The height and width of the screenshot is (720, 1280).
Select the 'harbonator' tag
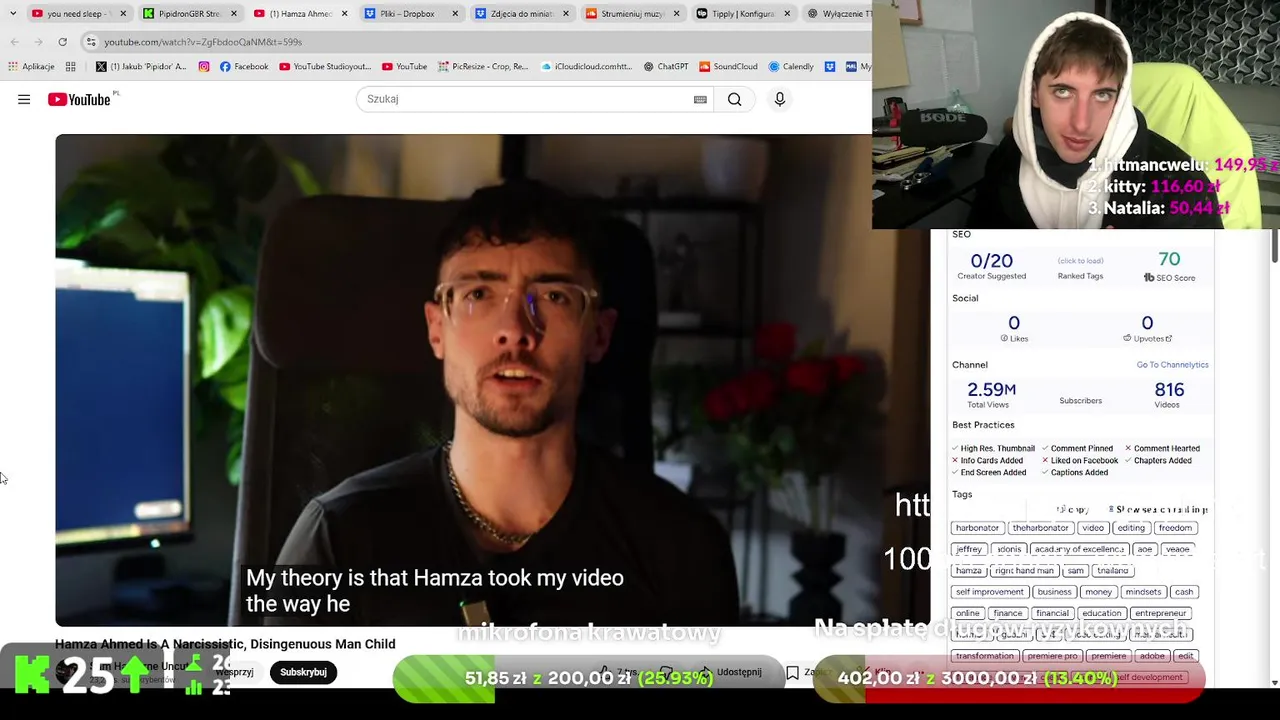[x=977, y=528]
